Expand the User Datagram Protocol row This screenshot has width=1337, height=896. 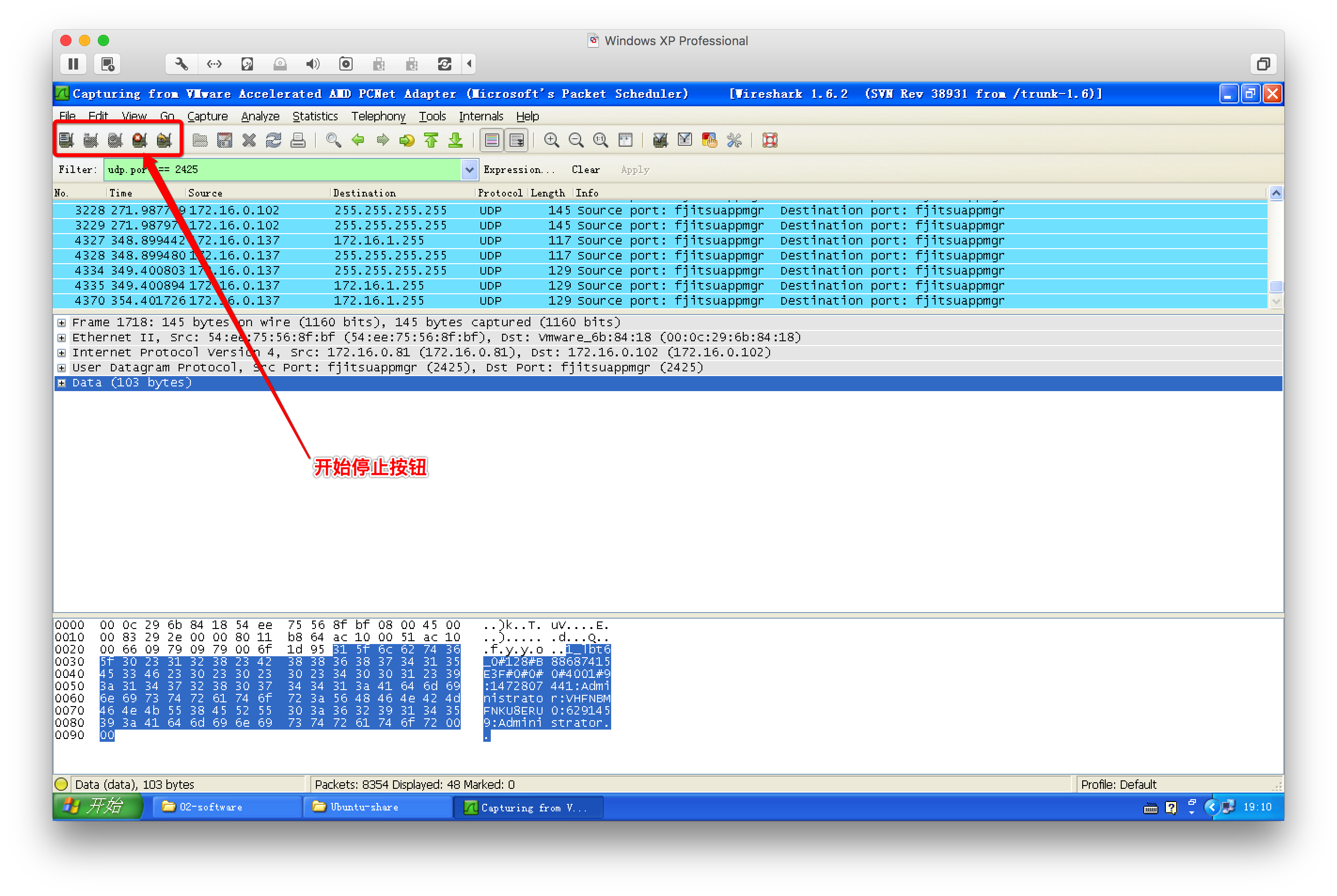[x=62, y=368]
